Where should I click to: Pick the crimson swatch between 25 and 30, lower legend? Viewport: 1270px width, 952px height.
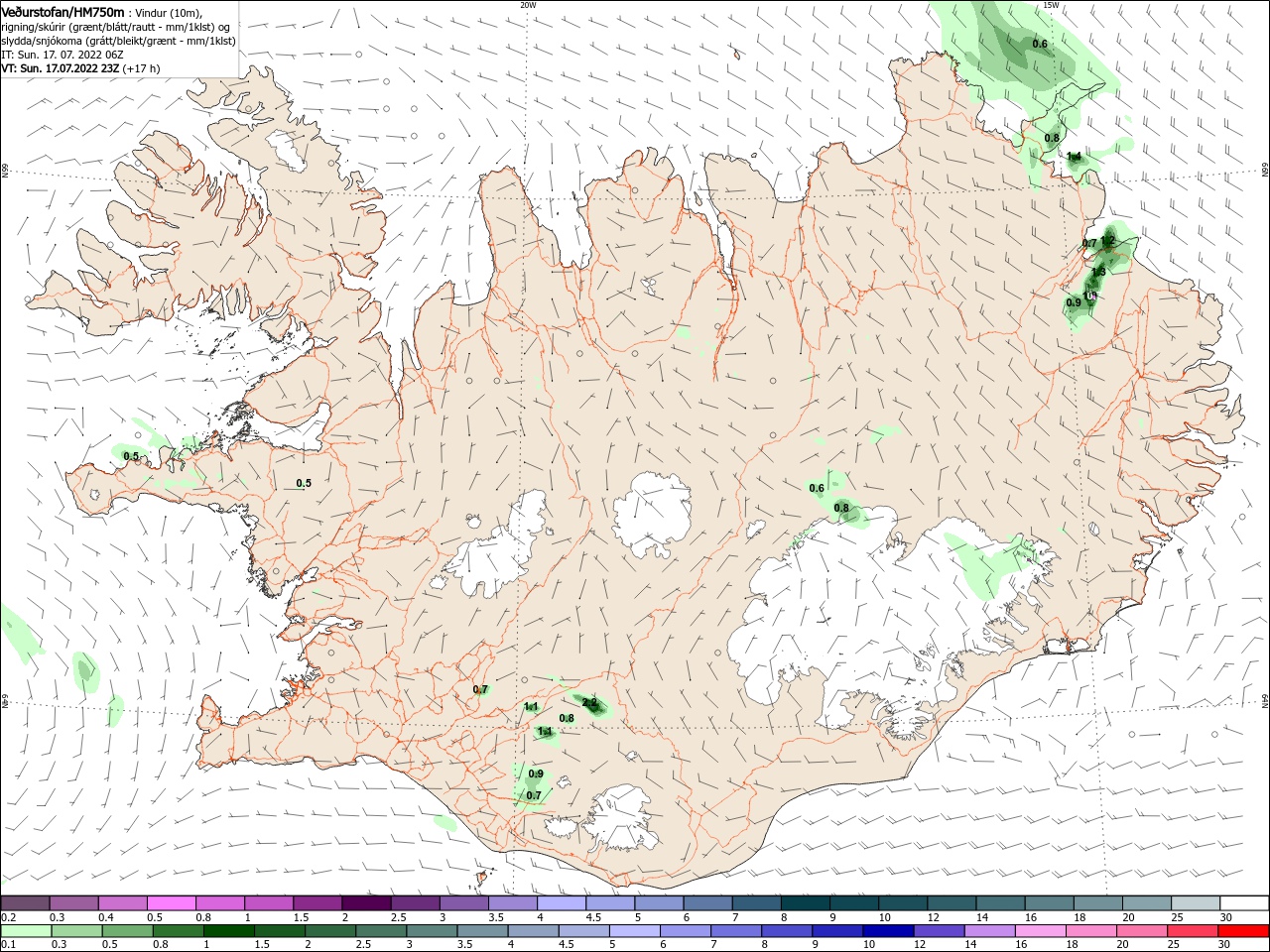click(1193, 931)
